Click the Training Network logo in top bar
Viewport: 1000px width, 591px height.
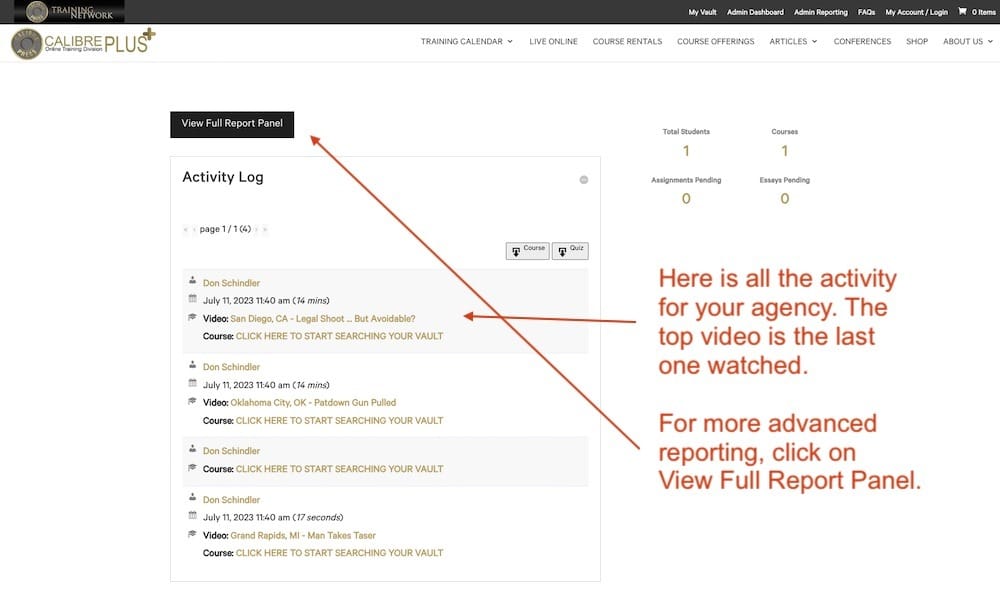point(70,11)
